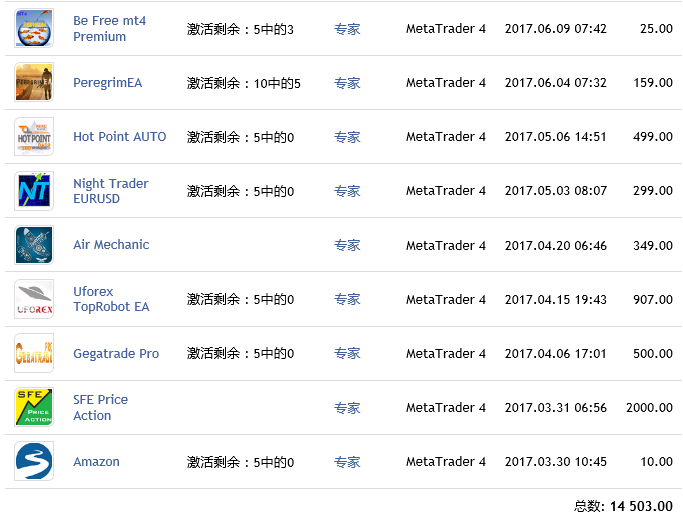Open the Amazon product name link

pyautogui.click(x=96, y=462)
